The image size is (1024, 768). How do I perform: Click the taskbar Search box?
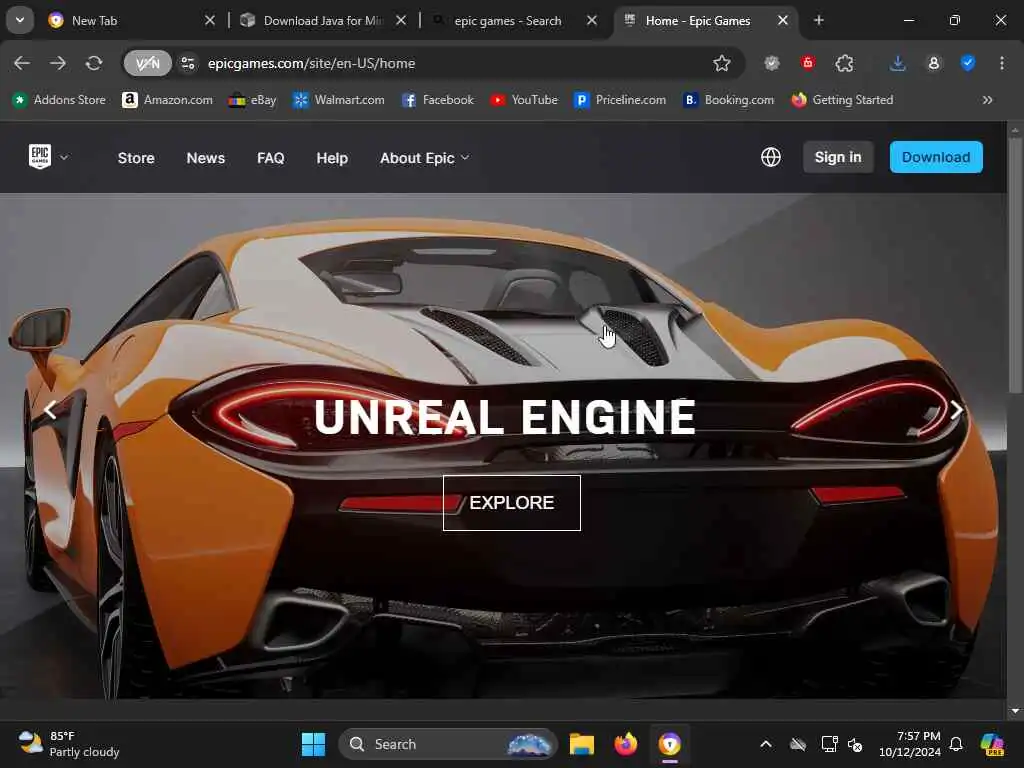click(x=448, y=744)
